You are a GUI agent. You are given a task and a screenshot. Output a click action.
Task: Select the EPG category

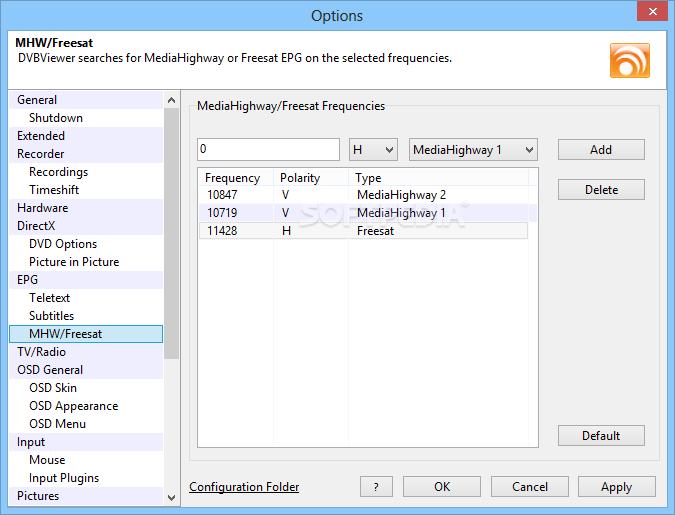tap(86, 280)
